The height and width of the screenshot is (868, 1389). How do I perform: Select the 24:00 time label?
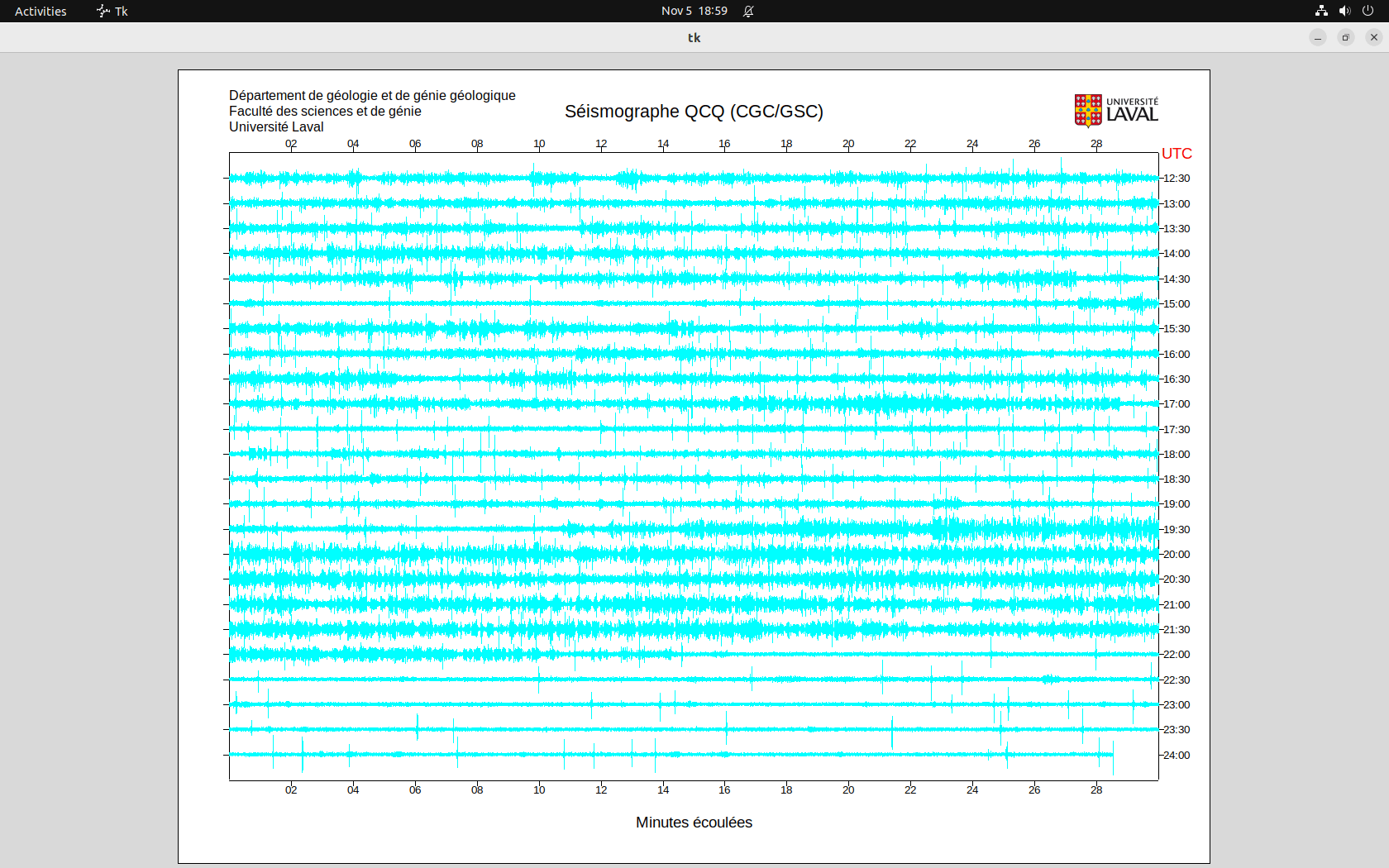click(x=1177, y=756)
